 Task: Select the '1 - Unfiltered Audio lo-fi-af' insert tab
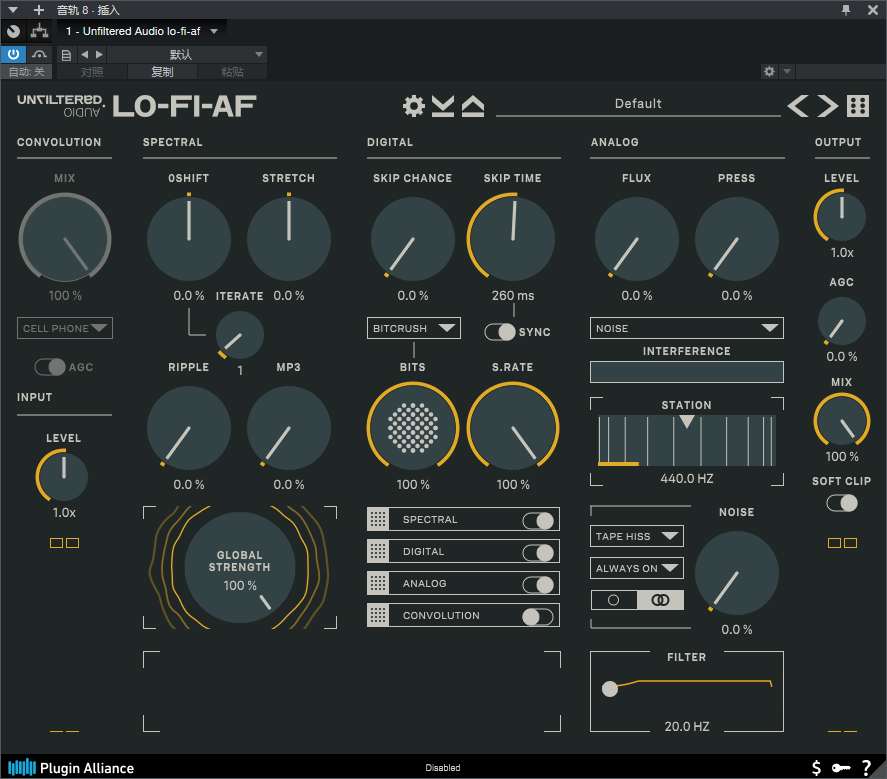pyautogui.click(x=140, y=31)
